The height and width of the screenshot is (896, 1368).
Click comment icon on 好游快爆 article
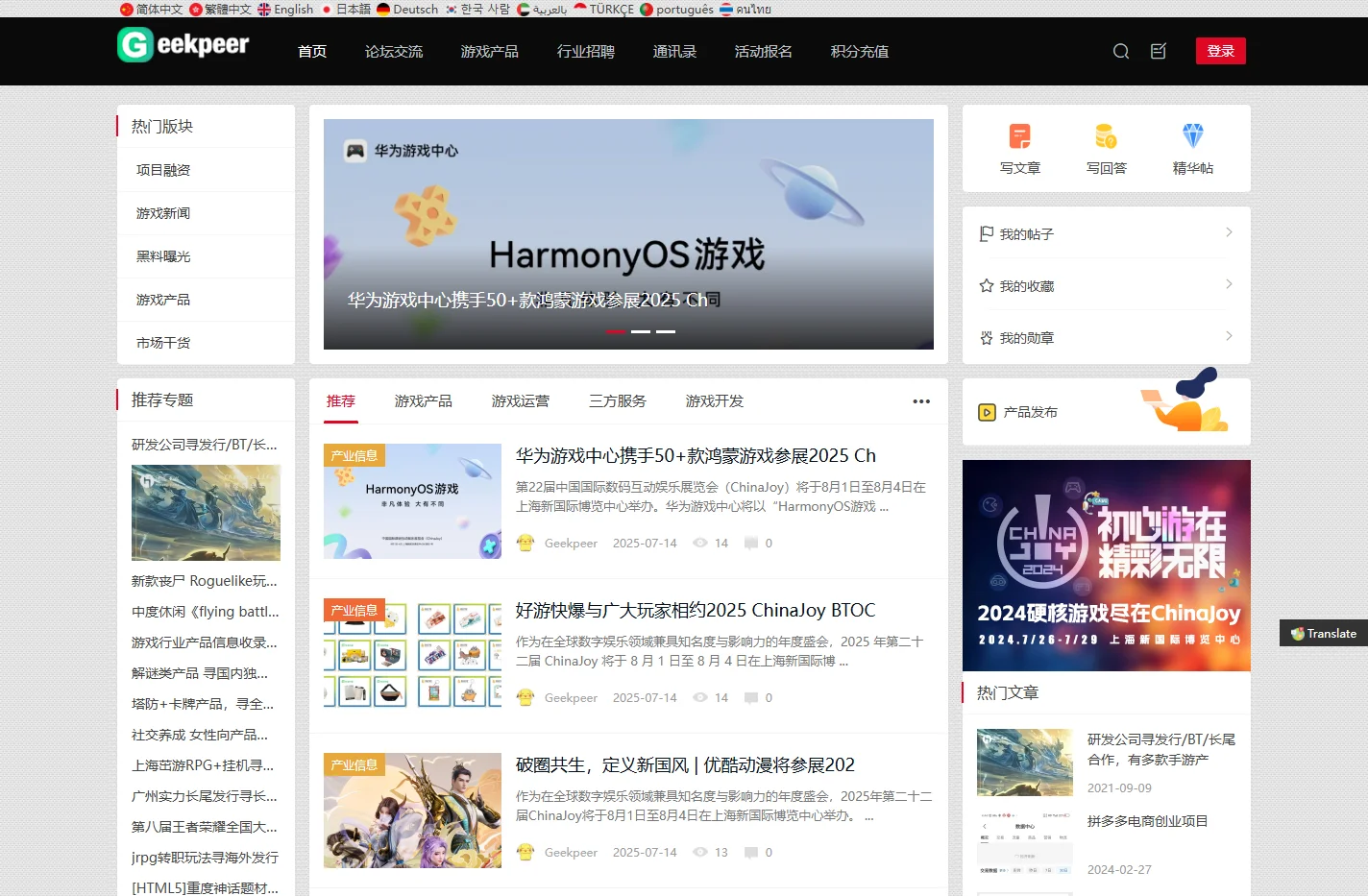(x=751, y=697)
